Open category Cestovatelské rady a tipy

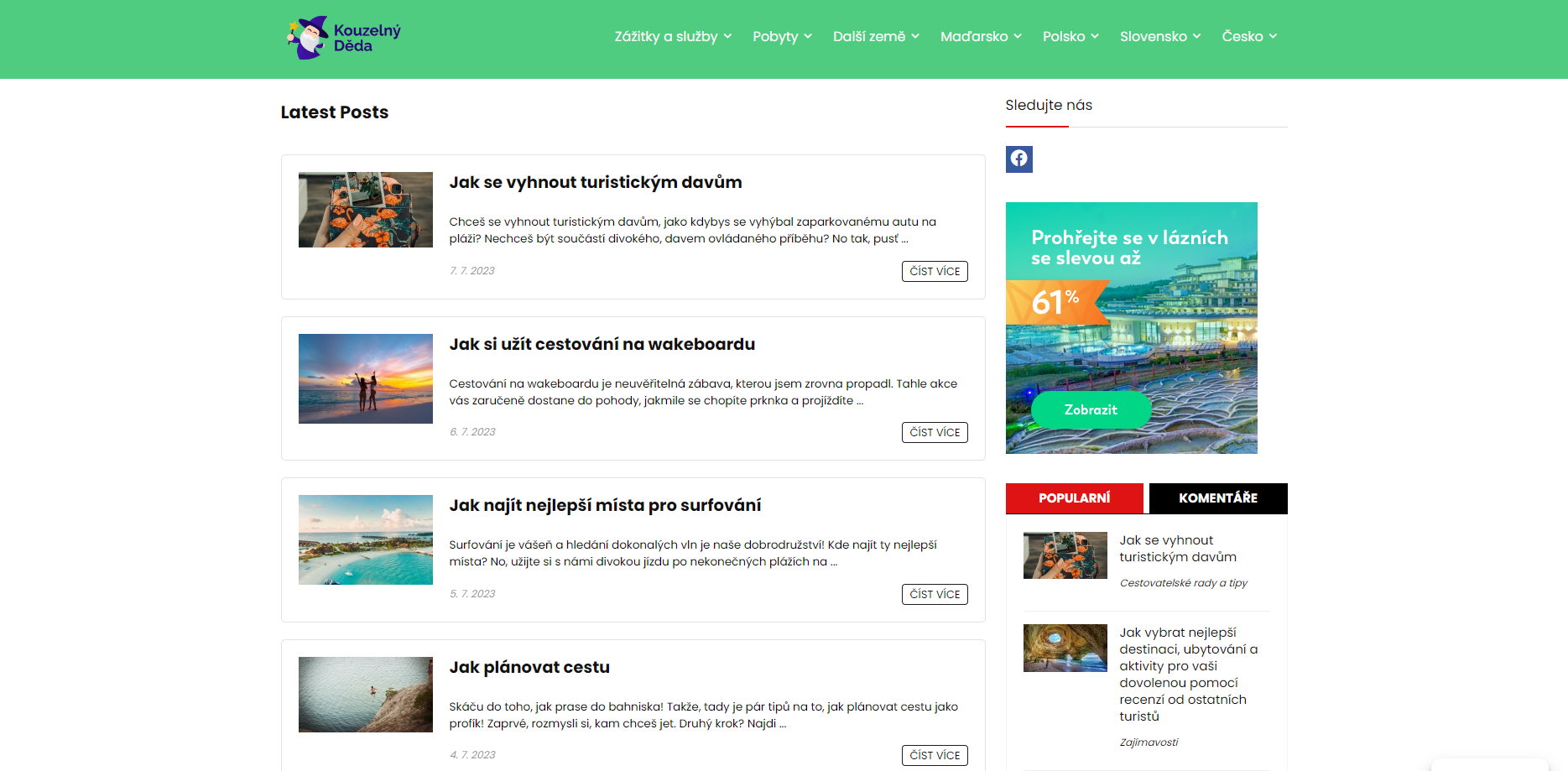tap(1183, 583)
